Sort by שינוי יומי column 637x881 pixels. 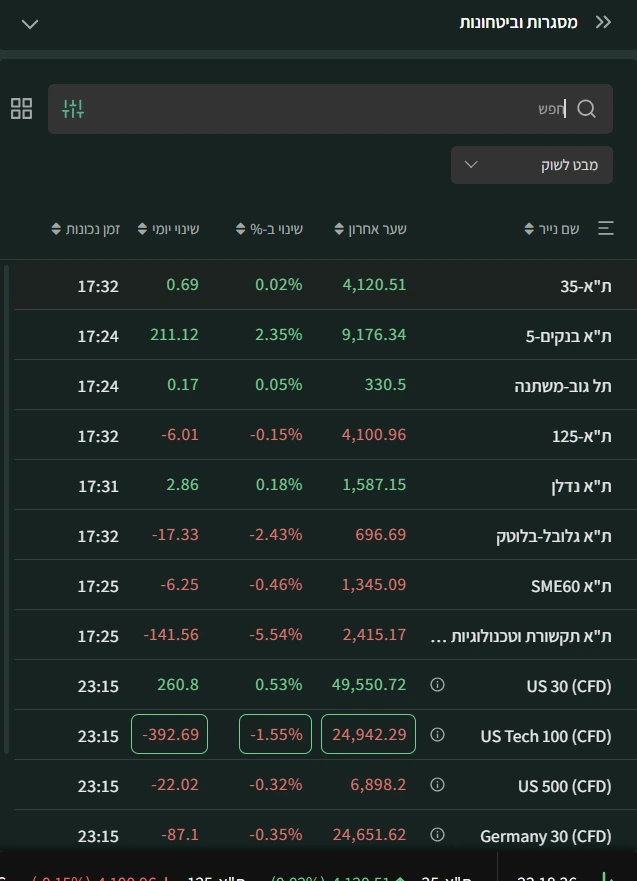pyautogui.click(x=169, y=229)
